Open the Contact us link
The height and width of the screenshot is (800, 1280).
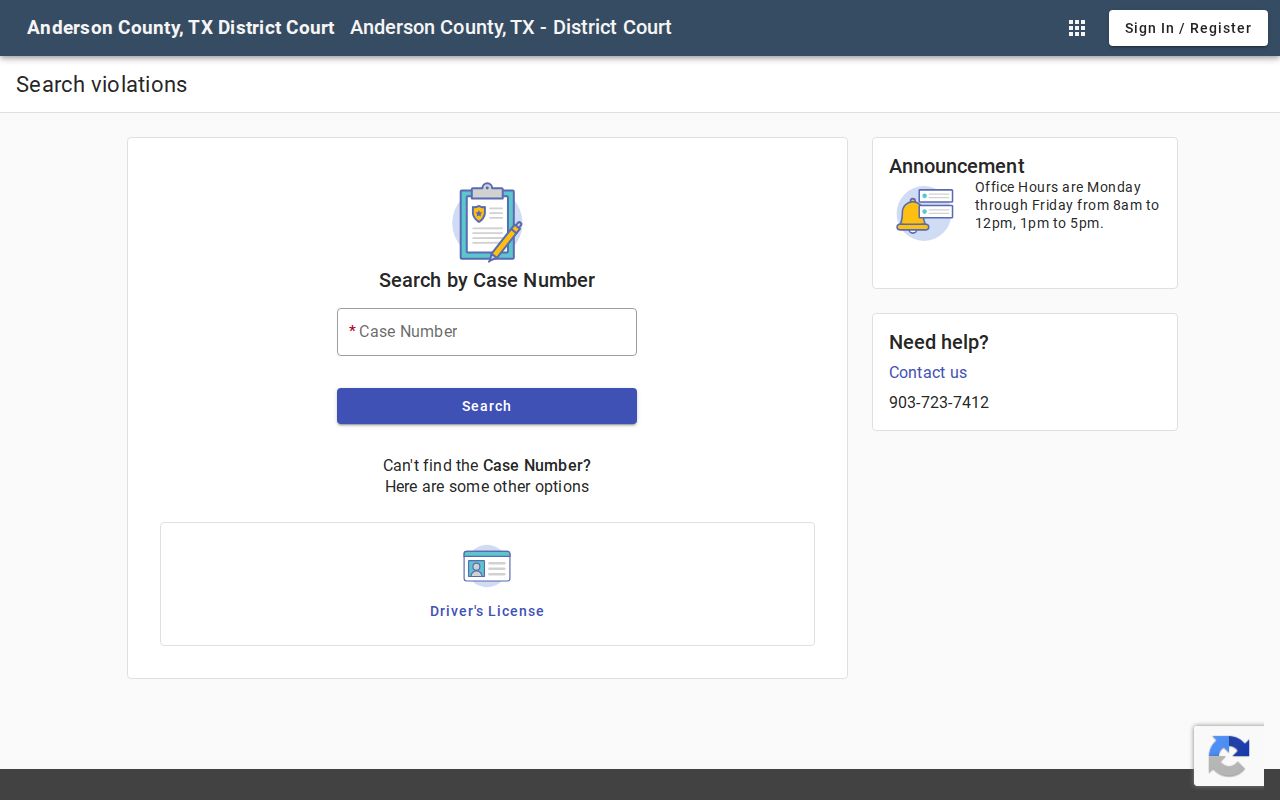[928, 372]
